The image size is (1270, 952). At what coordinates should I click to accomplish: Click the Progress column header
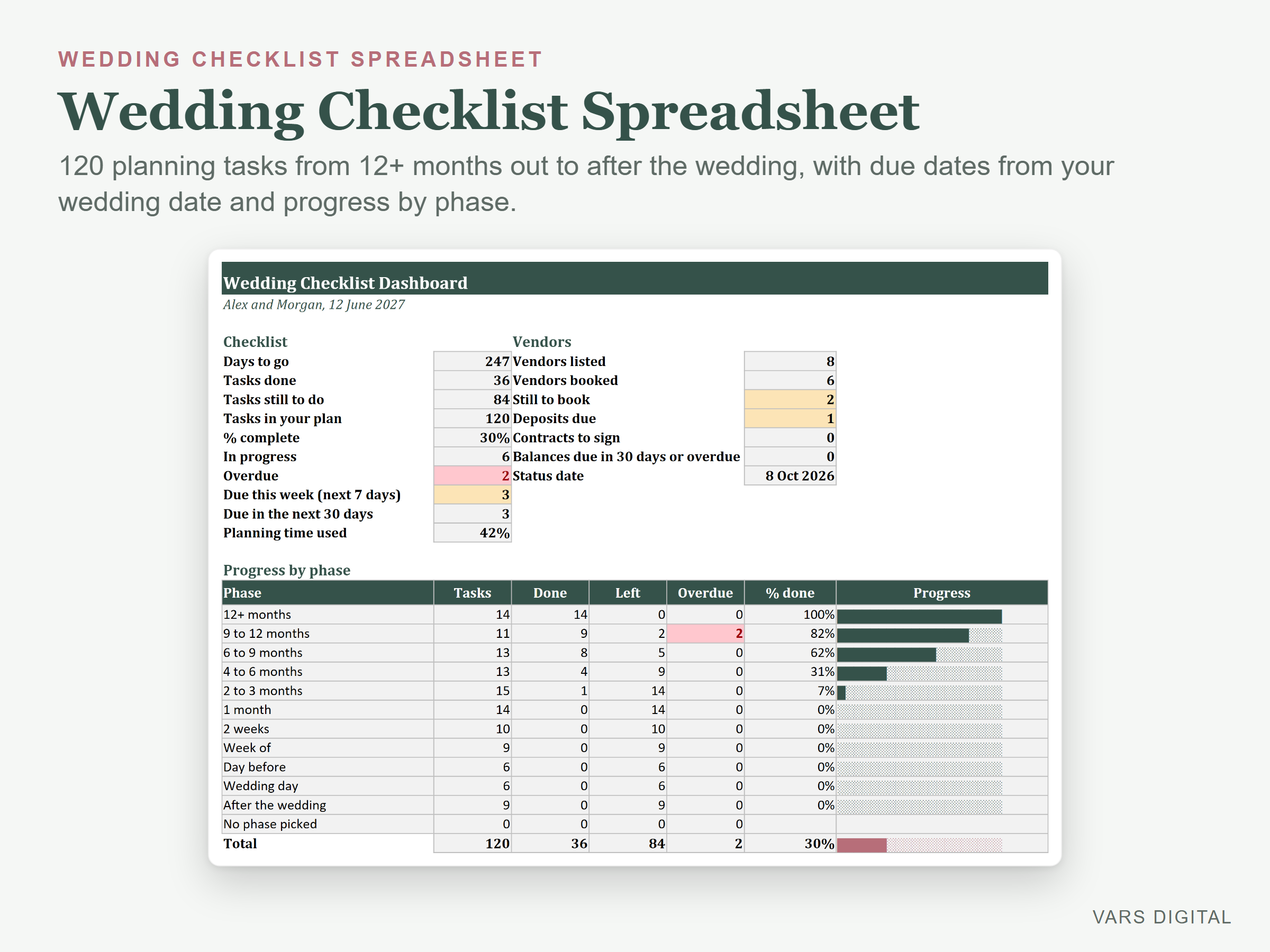tap(941, 593)
